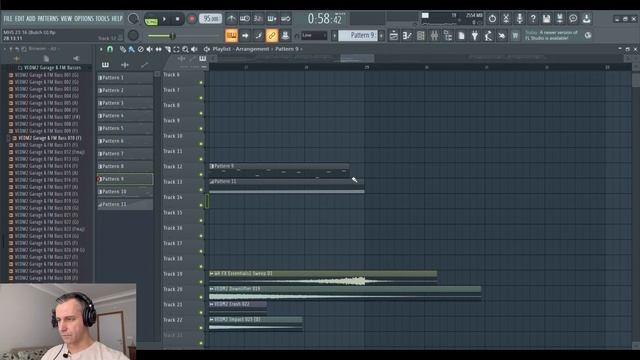640x360 pixels.
Task: Toggle the 3-2-1 countdown before recording
Action: point(258,19)
